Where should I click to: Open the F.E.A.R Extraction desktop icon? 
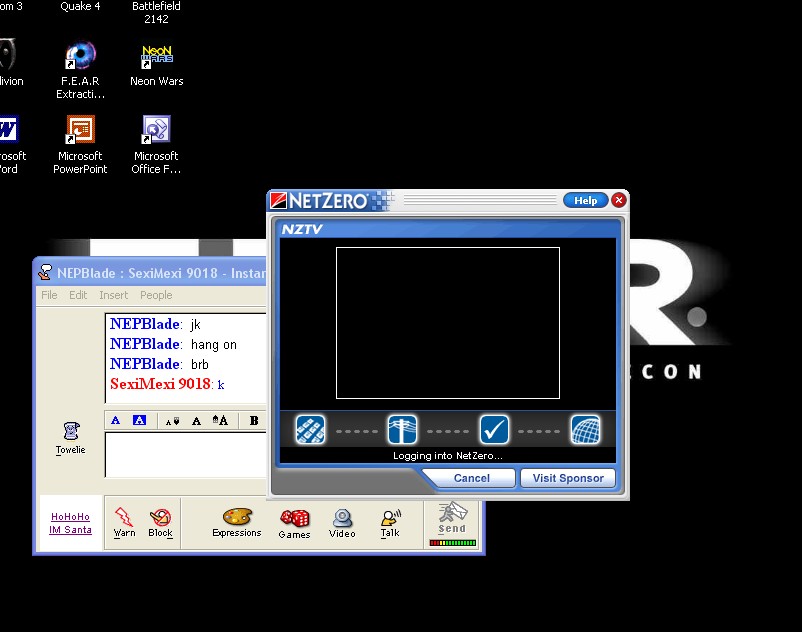point(80,71)
